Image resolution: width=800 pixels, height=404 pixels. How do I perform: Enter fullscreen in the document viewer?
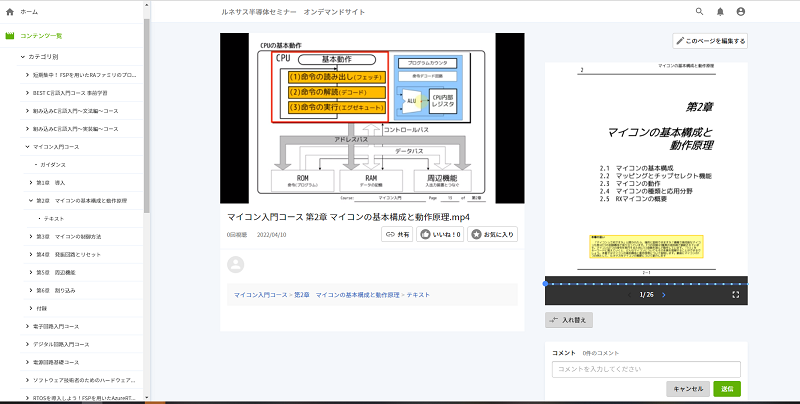(x=736, y=295)
